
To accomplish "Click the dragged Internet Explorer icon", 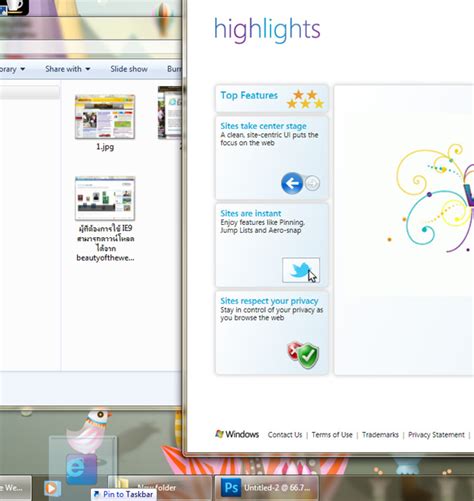I will (82, 469).
